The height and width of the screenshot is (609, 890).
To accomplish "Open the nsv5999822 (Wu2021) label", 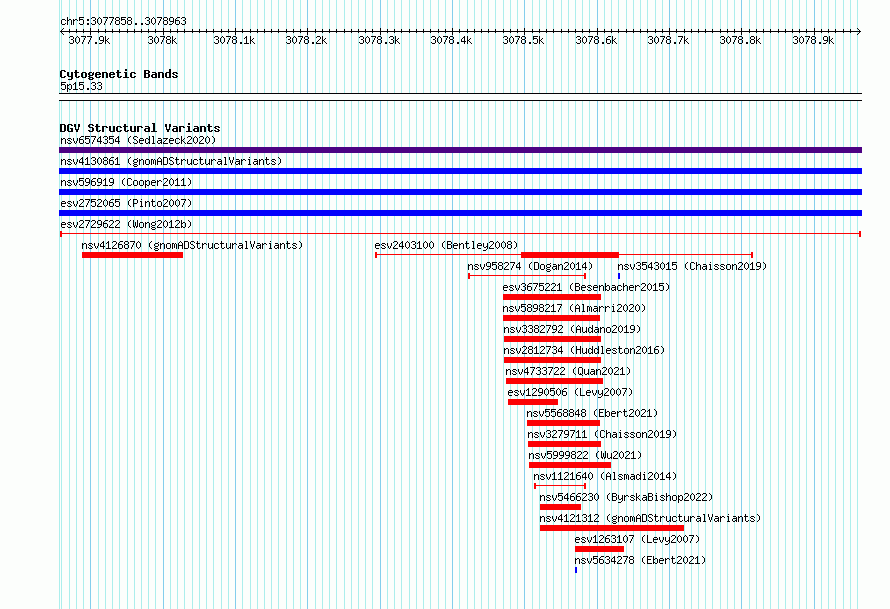I will pyautogui.click(x=585, y=455).
